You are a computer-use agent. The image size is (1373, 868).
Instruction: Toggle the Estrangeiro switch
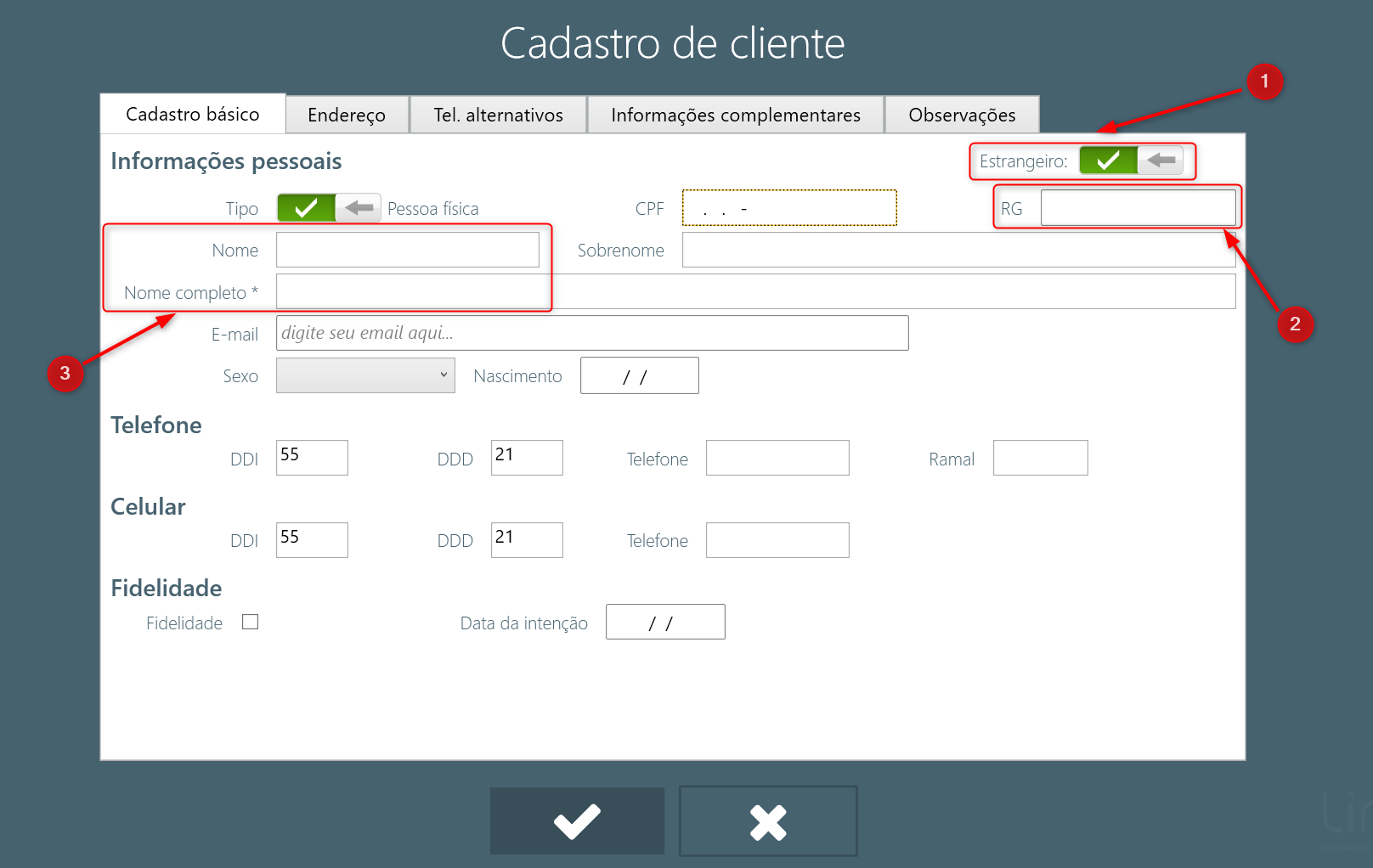[1131, 160]
